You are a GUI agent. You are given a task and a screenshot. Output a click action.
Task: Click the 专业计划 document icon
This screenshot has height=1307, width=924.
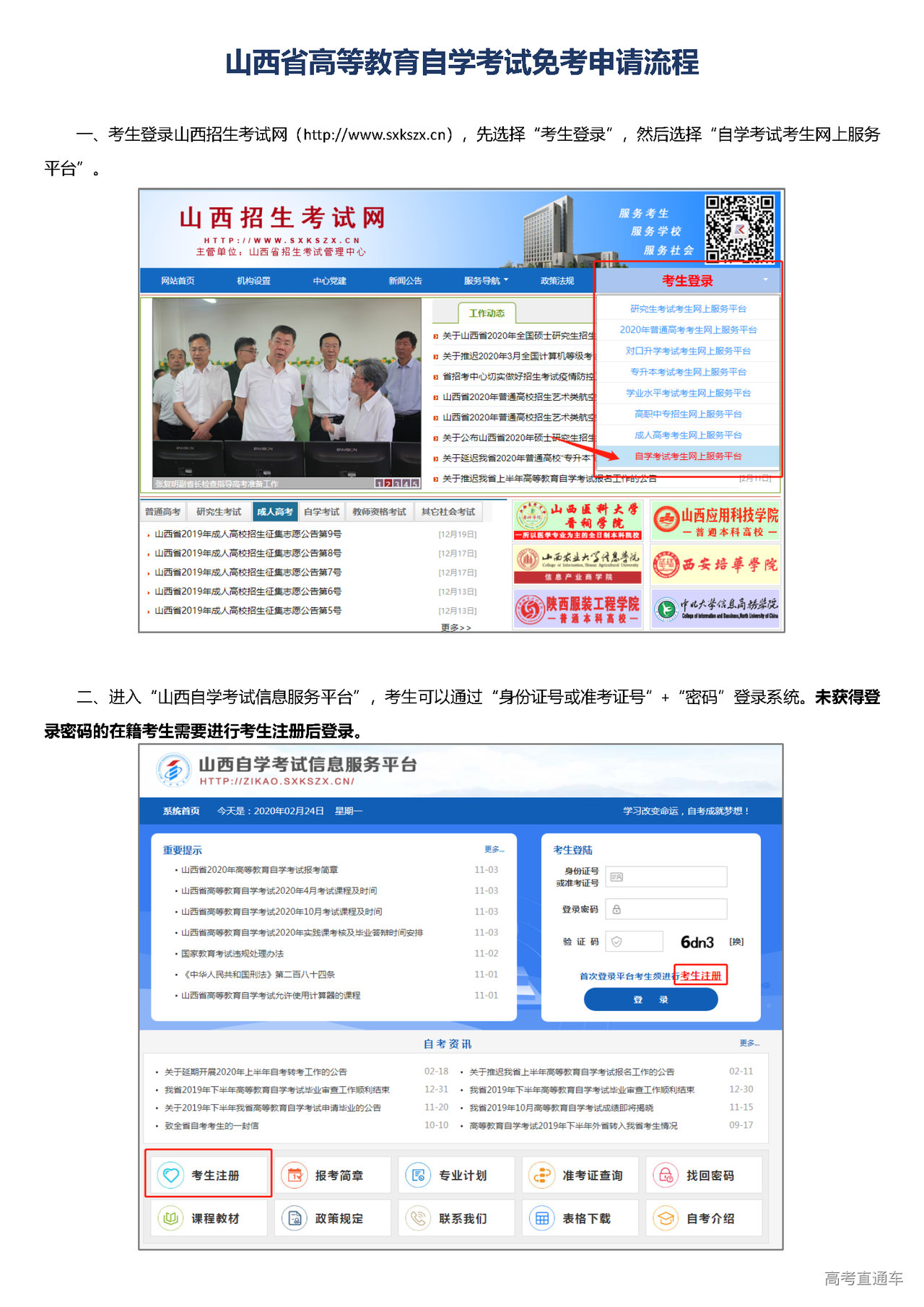pyautogui.click(x=418, y=1175)
